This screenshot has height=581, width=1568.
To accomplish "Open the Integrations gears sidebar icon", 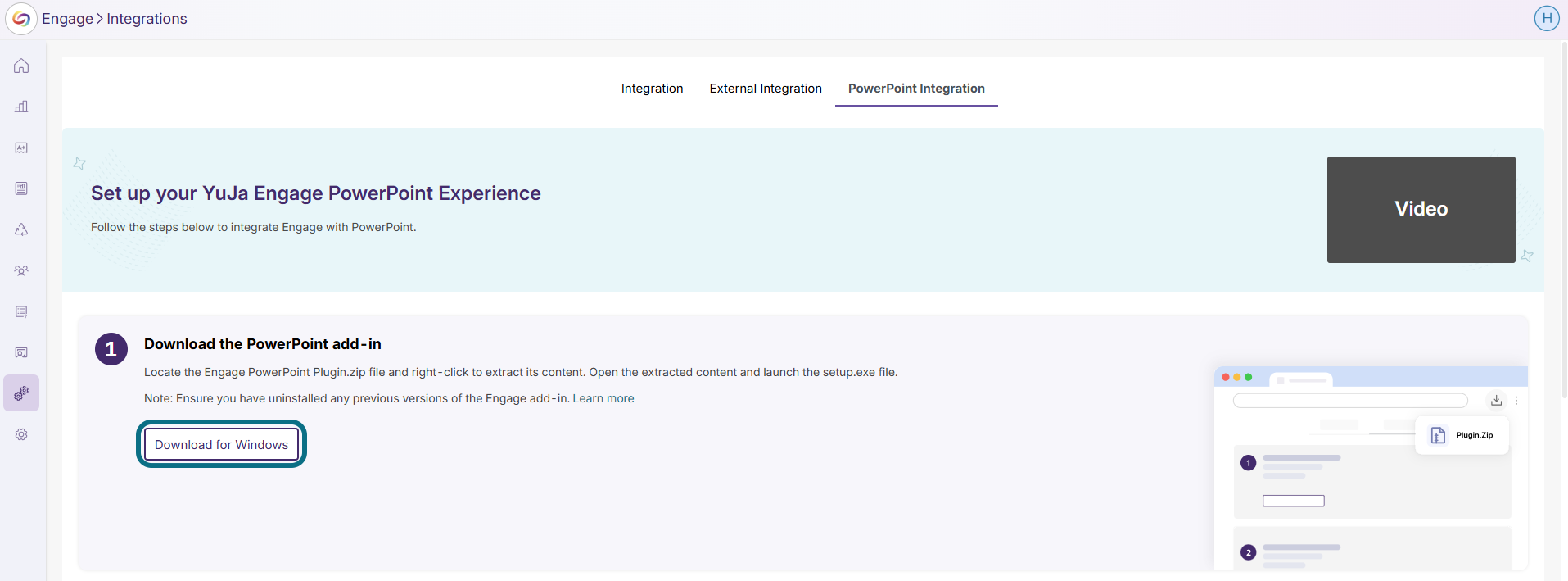I will click(21, 393).
